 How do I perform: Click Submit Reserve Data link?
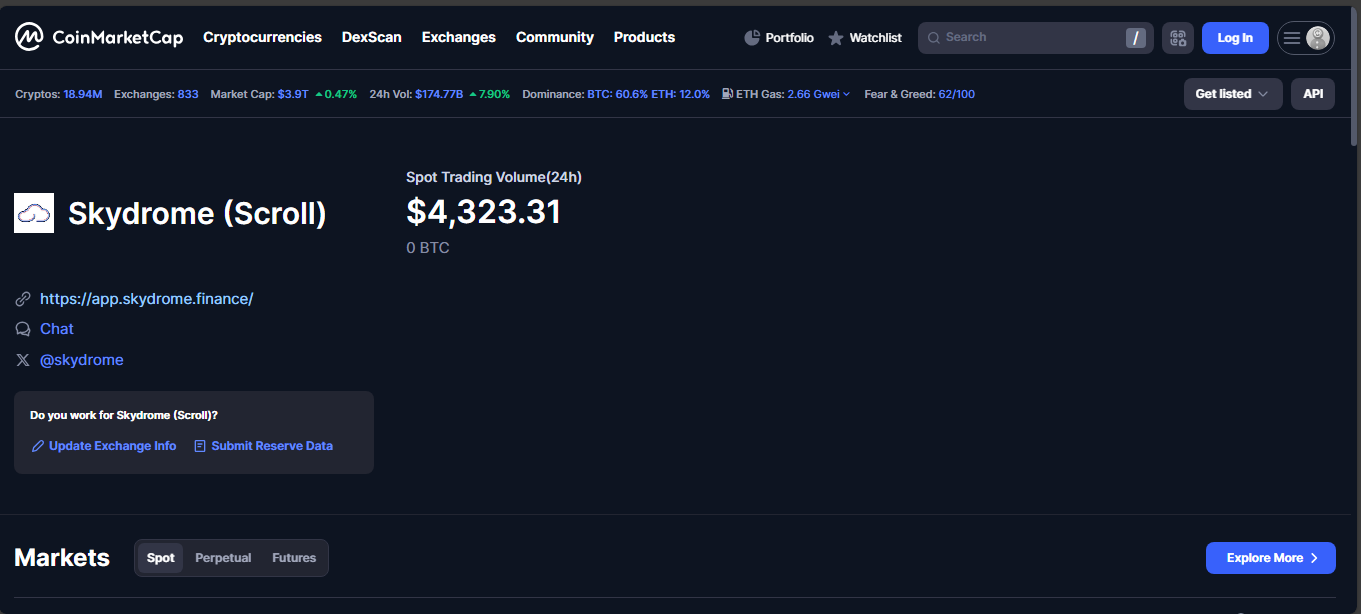[263, 446]
